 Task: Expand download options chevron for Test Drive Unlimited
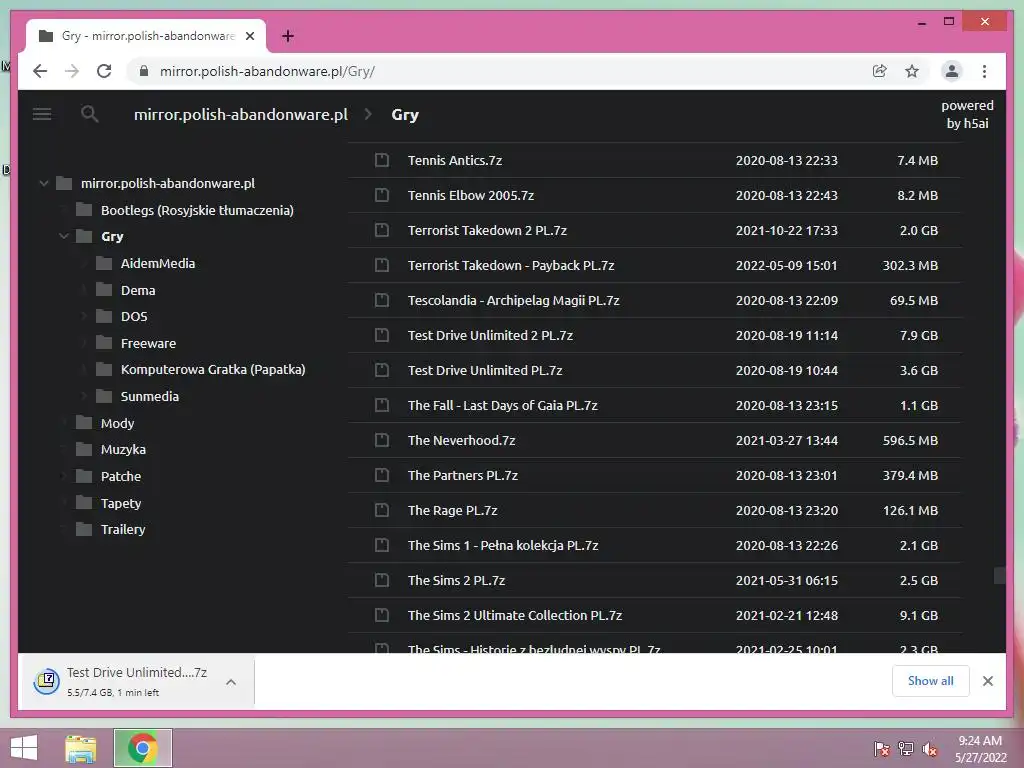coord(231,682)
